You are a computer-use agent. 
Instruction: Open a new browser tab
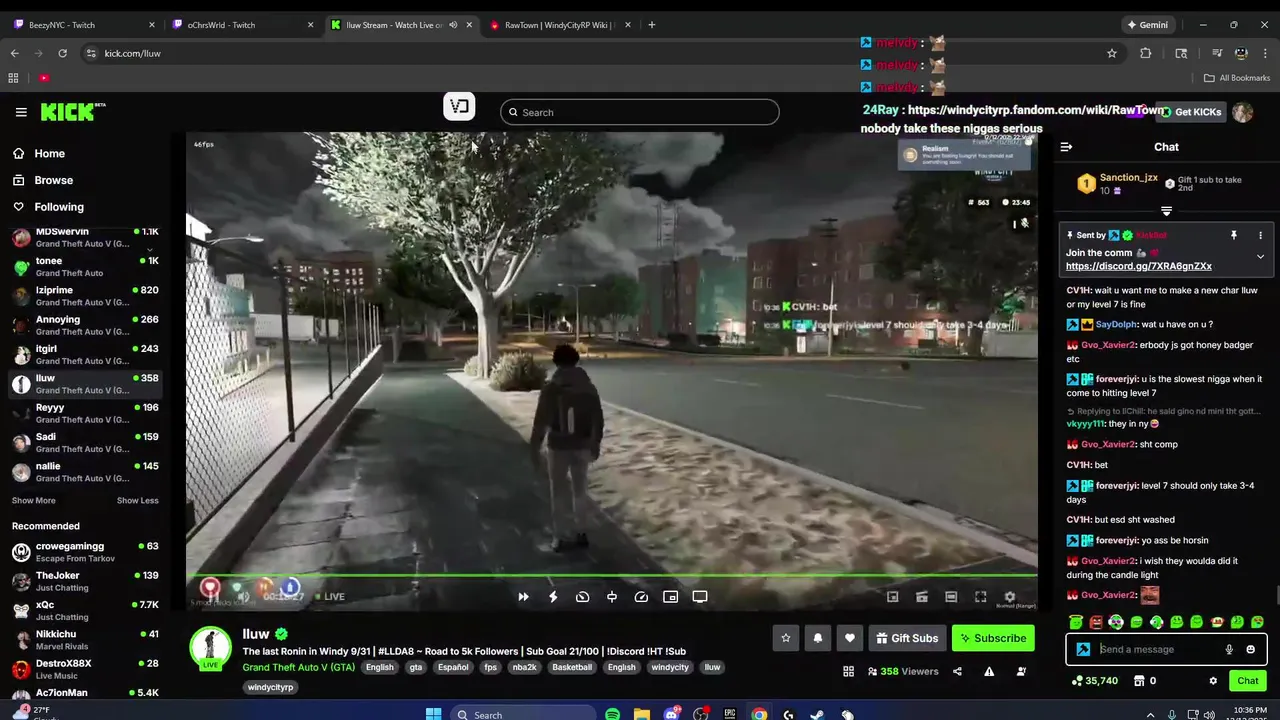point(652,25)
